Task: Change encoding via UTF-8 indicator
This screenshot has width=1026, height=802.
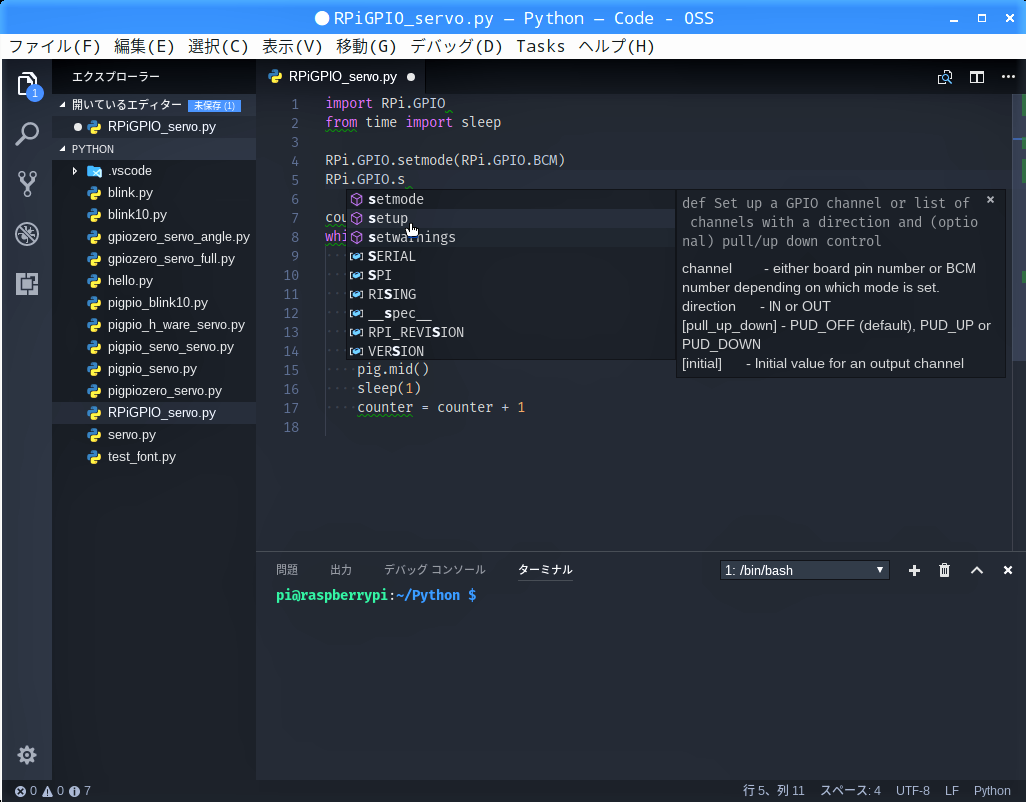Action: tap(913, 791)
